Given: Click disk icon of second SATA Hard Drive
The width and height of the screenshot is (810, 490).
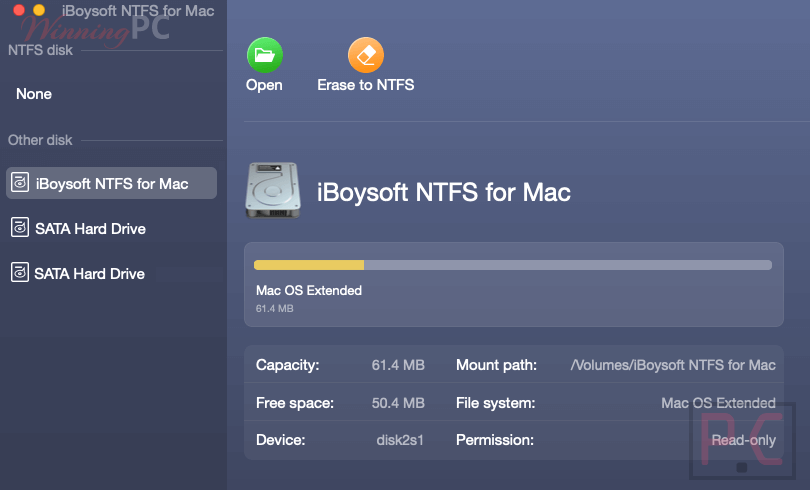Looking at the screenshot, I should coord(20,272).
